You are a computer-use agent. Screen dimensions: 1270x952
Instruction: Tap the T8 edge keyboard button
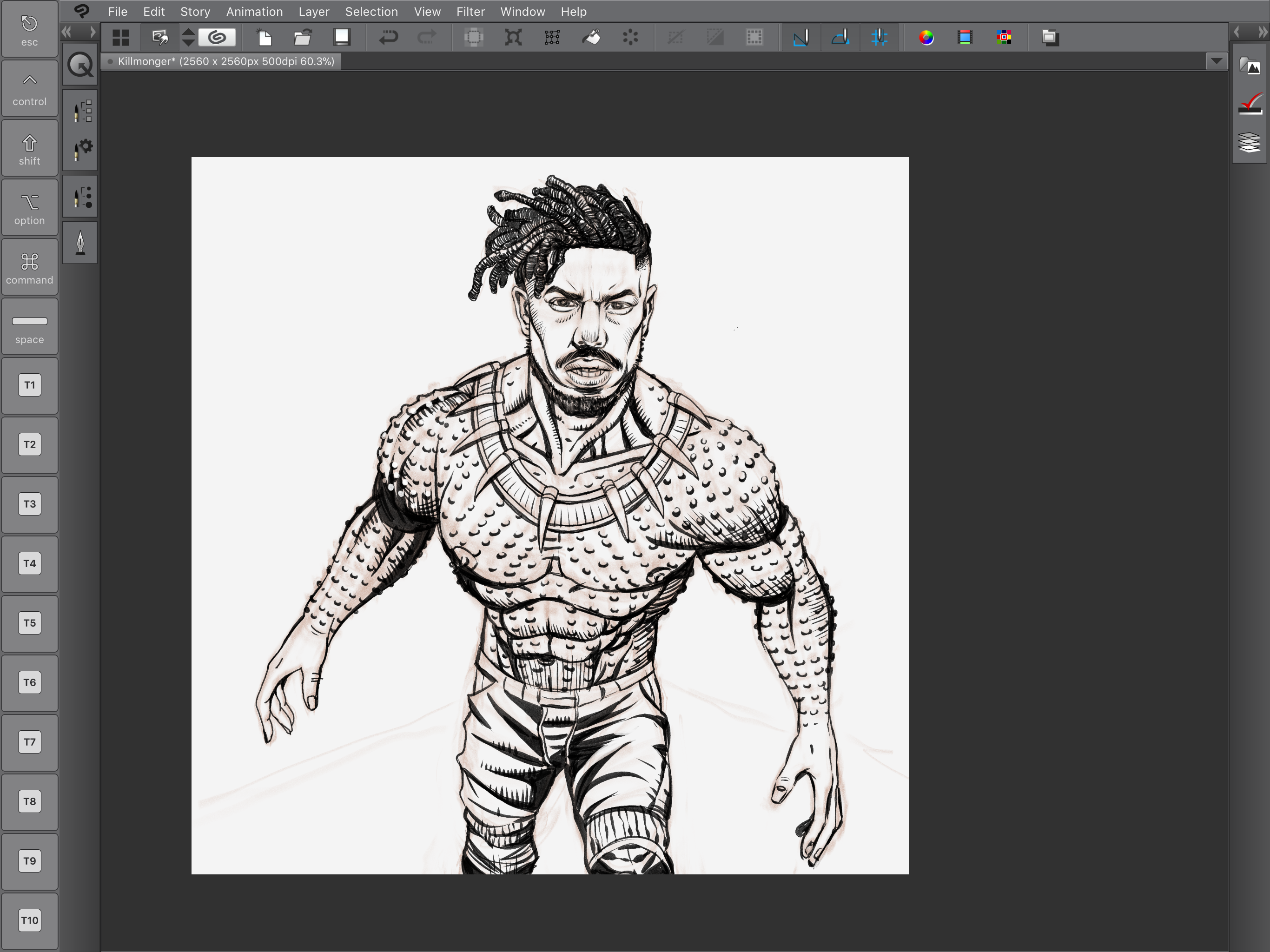coord(29,802)
